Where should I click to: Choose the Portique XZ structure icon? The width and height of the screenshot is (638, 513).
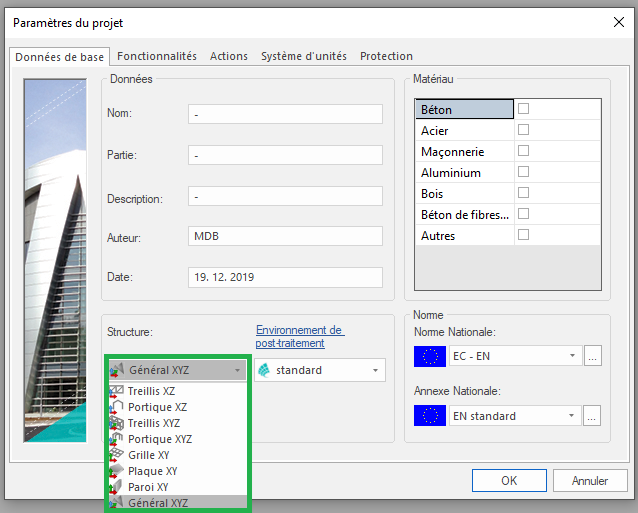[117, 407]
